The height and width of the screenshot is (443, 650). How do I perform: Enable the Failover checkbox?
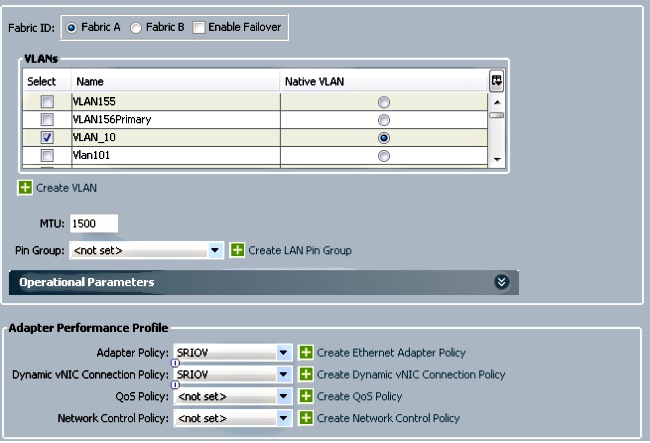point(199,28)
